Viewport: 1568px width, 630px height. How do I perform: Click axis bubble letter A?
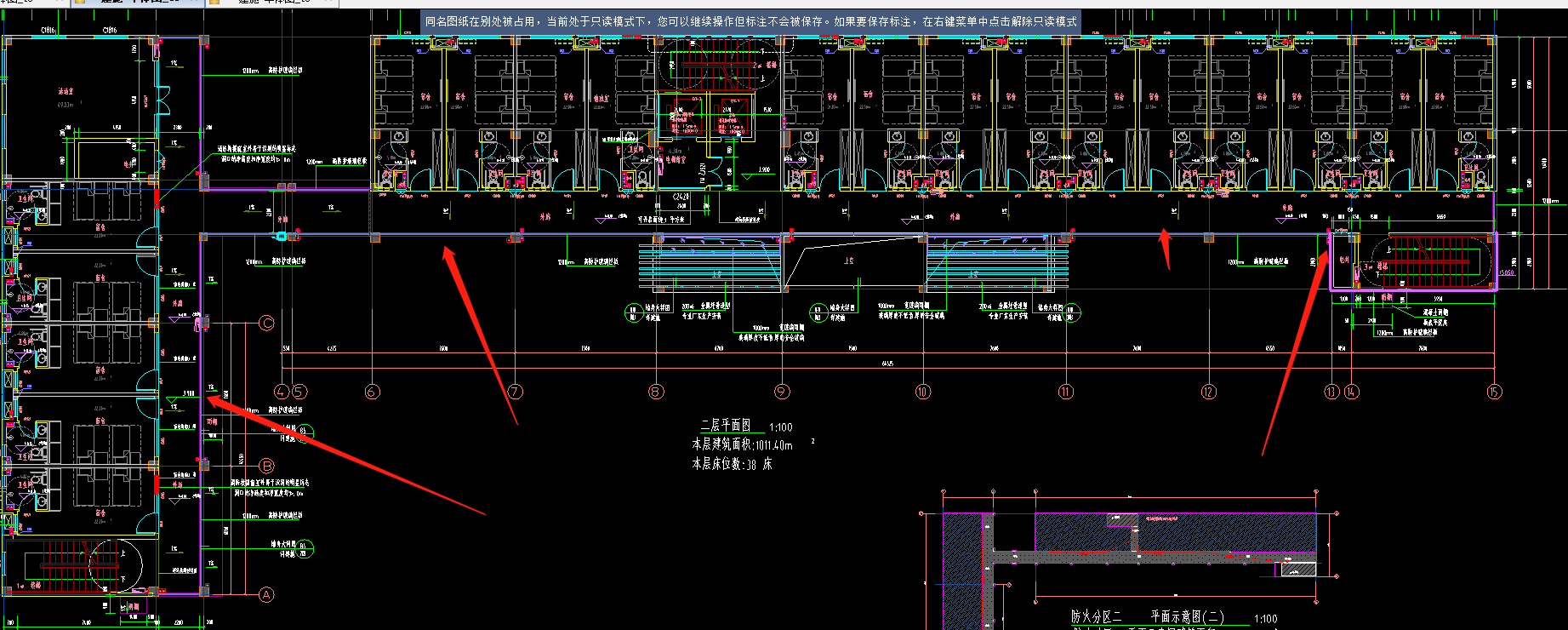point(266,594)
